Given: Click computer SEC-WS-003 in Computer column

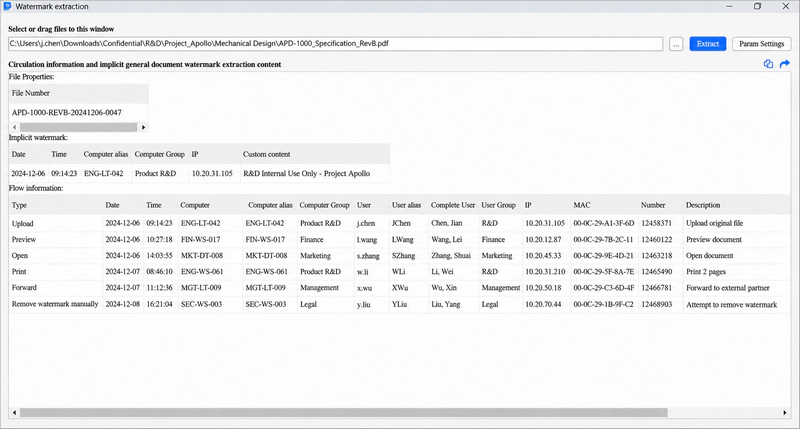Looking at the screenshot, I should pyautogui.click(x=201, y=305).
